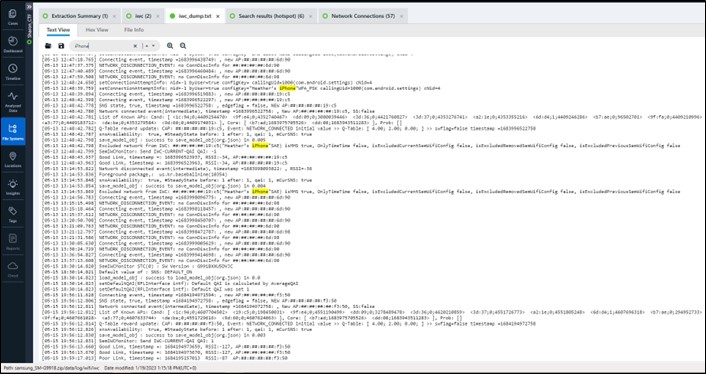Open the Tags sidebar section
Screen dimensions: 706x374
pyautogui.click(x=13, y=214)
